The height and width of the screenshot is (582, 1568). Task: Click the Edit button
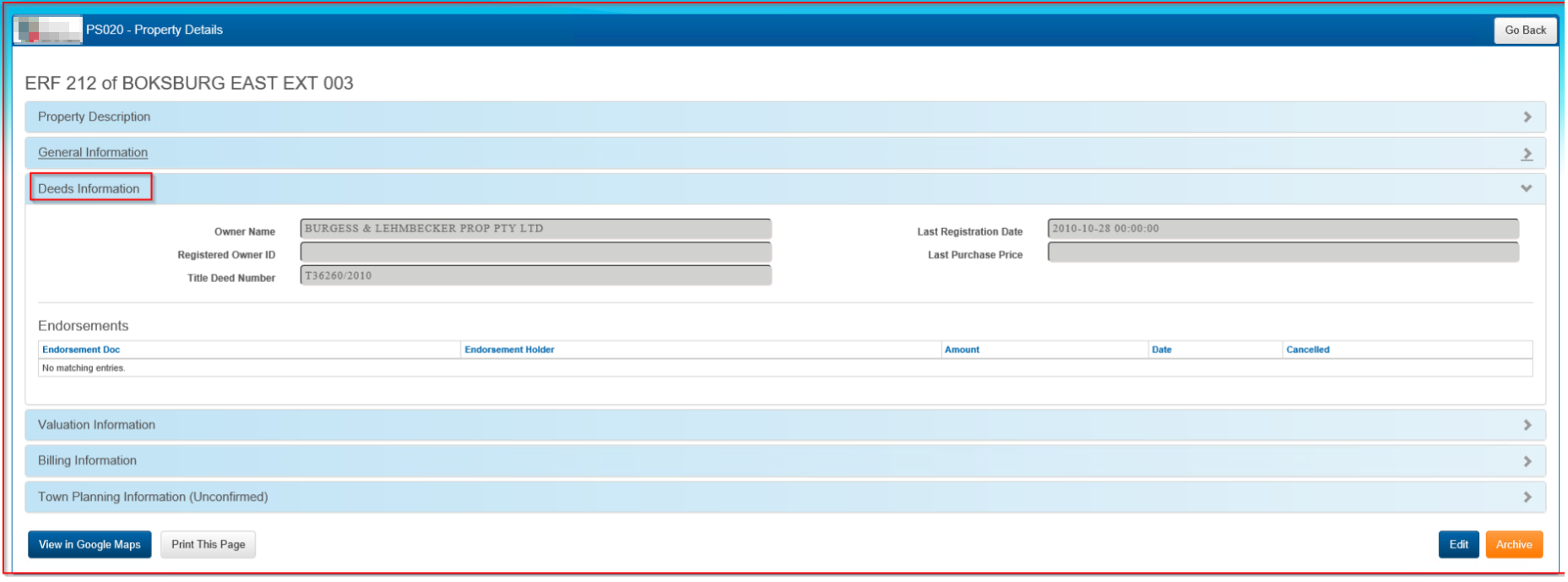point(1458,545)
